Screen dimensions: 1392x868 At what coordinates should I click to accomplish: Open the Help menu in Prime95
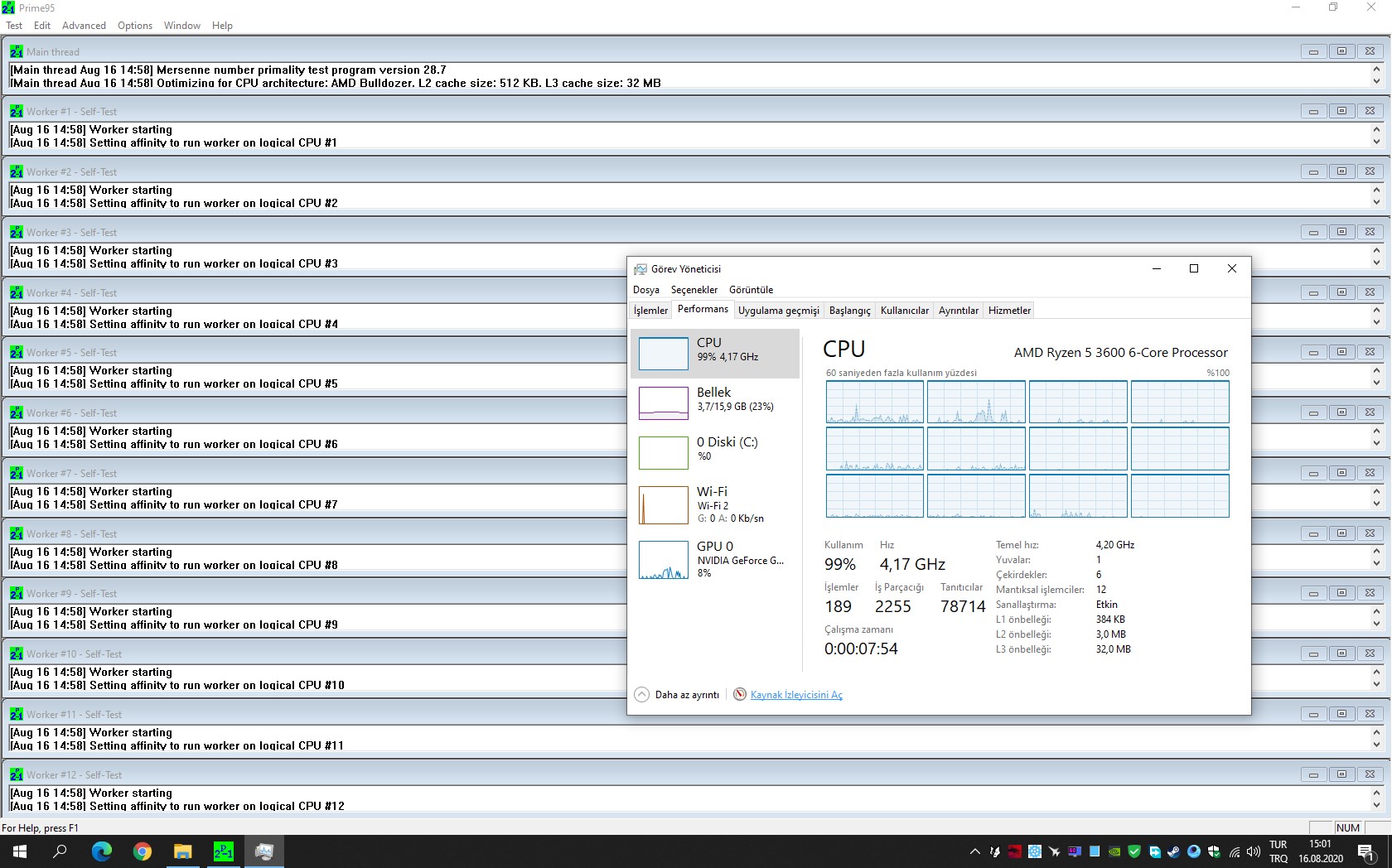click(222, 26)
